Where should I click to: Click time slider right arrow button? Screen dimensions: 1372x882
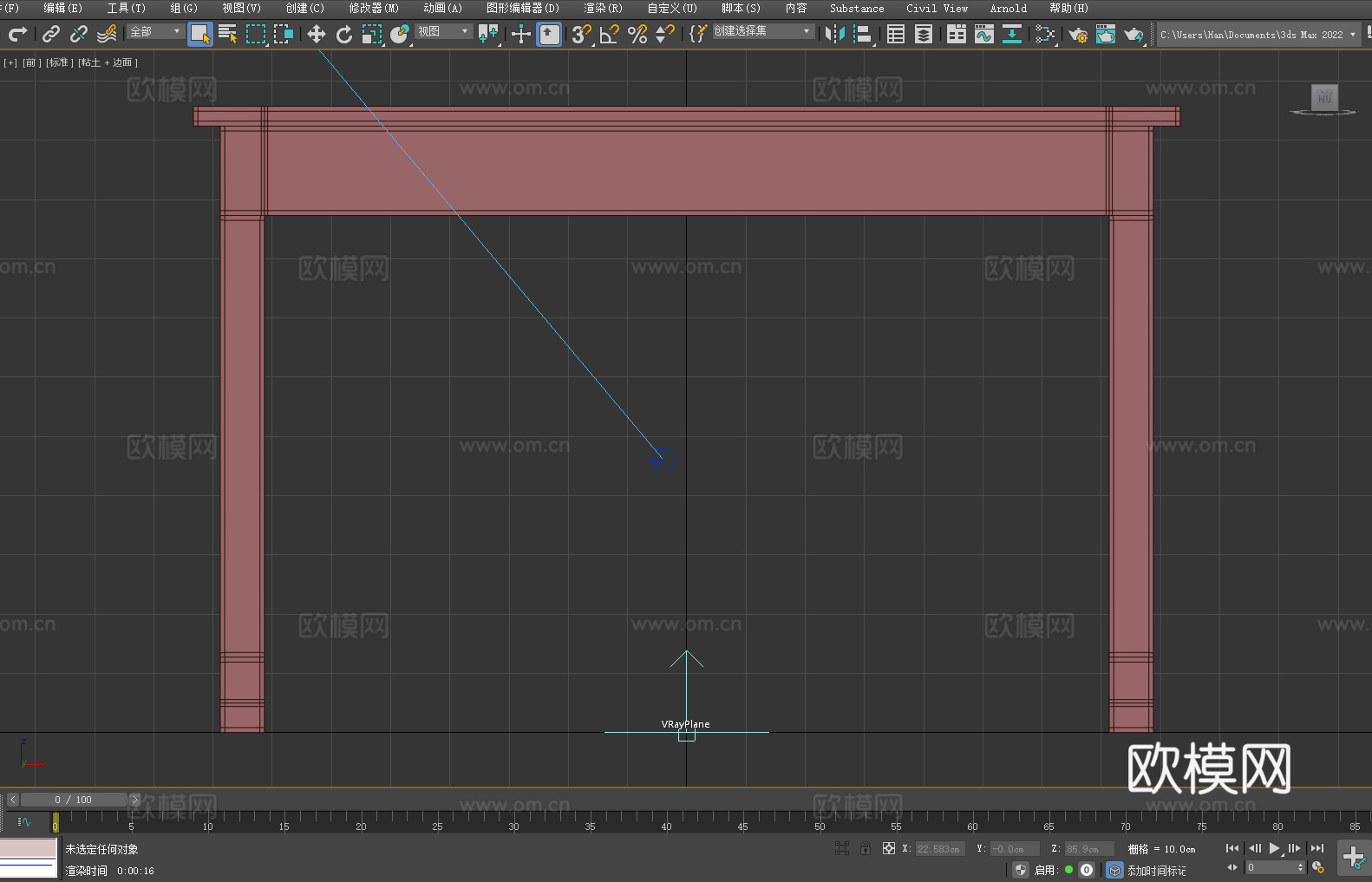pos(134,800)
